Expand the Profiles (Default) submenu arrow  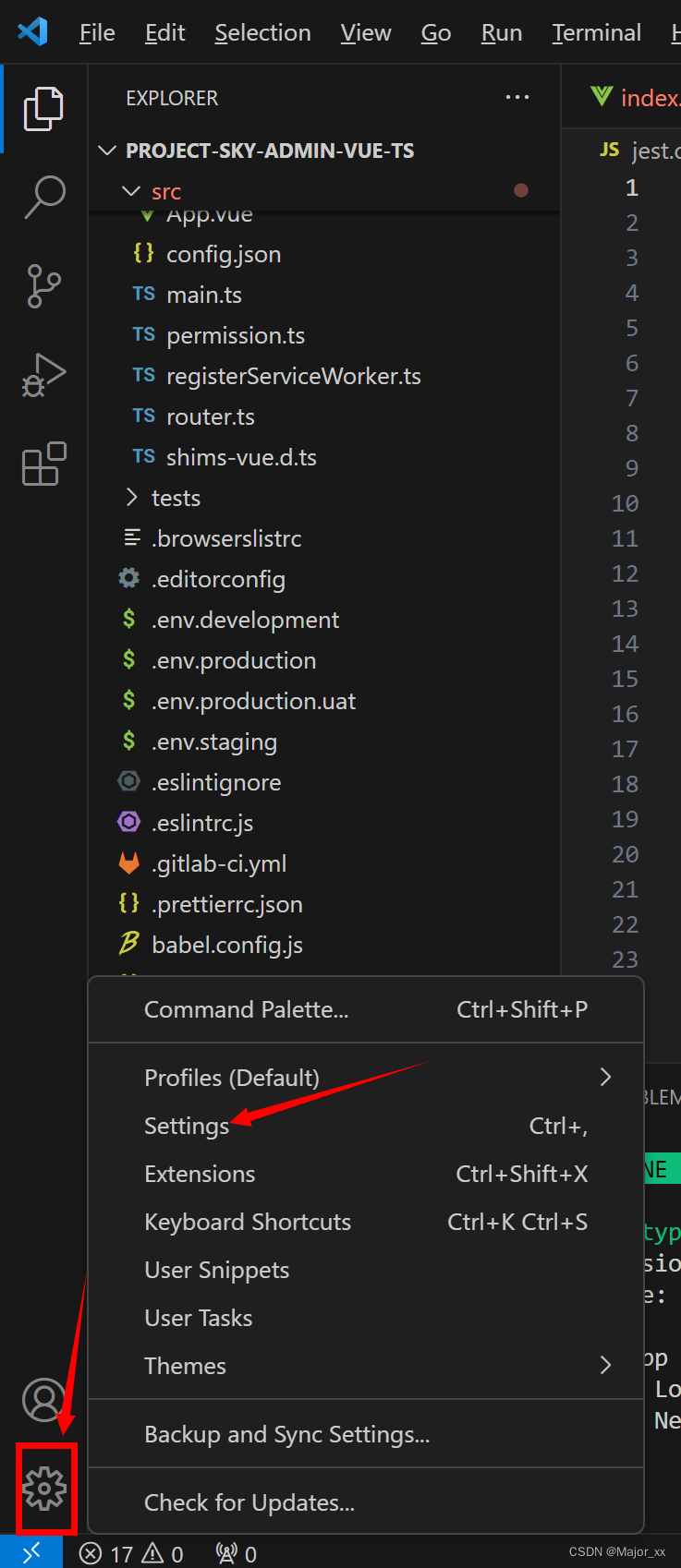605,1077
